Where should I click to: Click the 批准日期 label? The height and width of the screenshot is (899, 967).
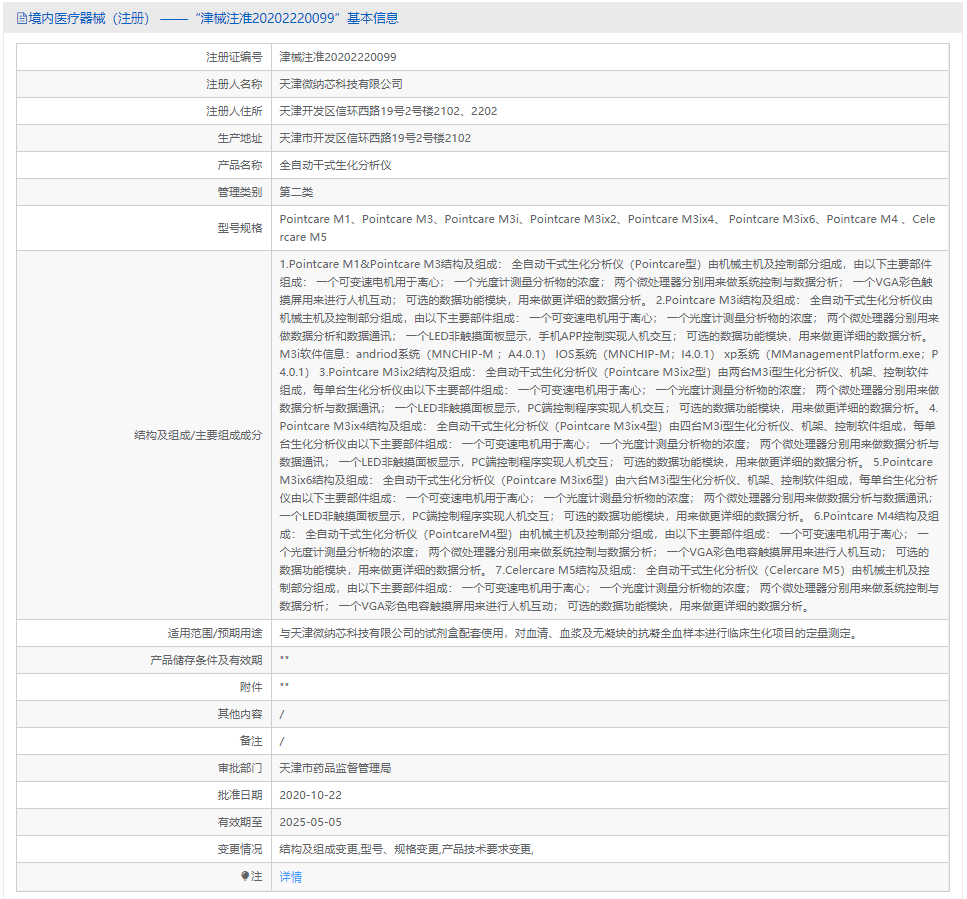240,795
